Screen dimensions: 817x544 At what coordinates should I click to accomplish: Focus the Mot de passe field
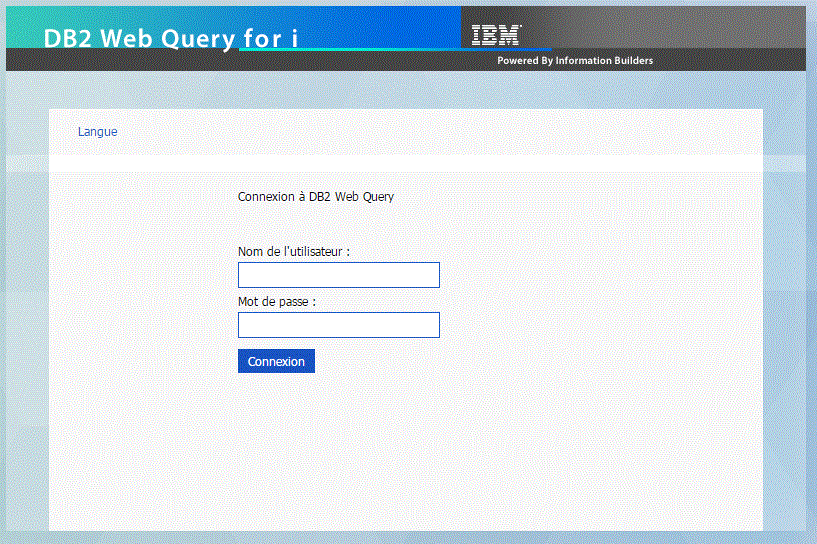click(x=339, y=325)
